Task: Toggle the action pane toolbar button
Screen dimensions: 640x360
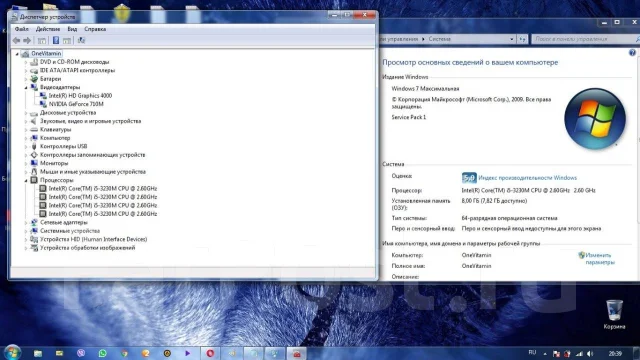Action: [x=67, y=40]
